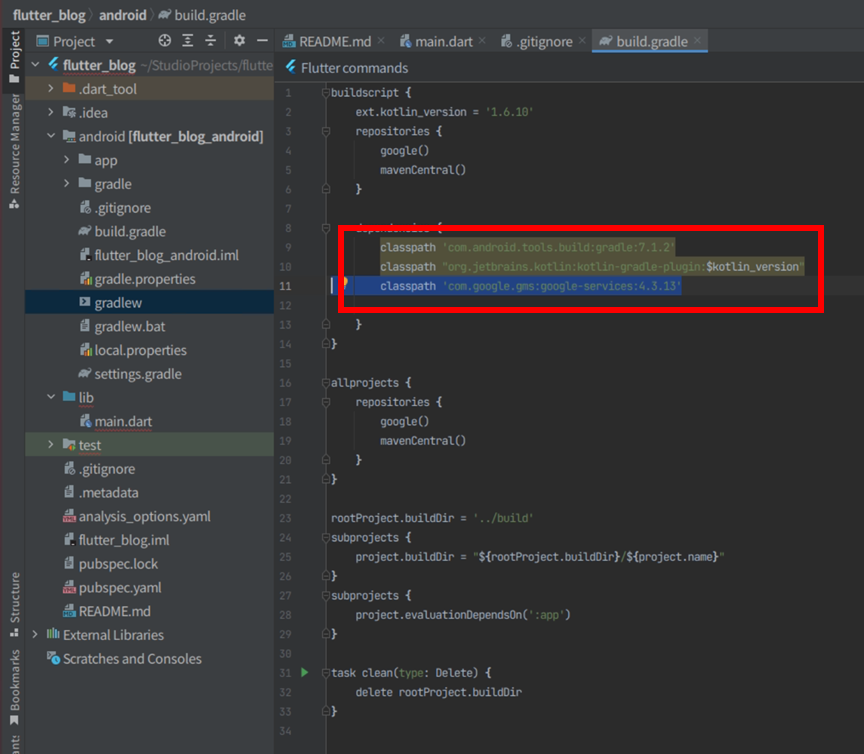Hide the Project panel with minus icon

(x=262, y=41)
